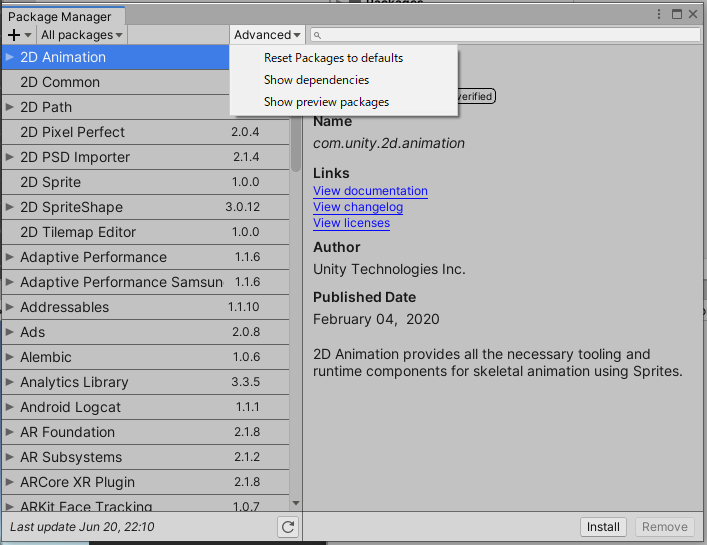The image size is (707, 545).
Task: Expand the Adaptive Performance arrow
Action: [x=9, y=257]
